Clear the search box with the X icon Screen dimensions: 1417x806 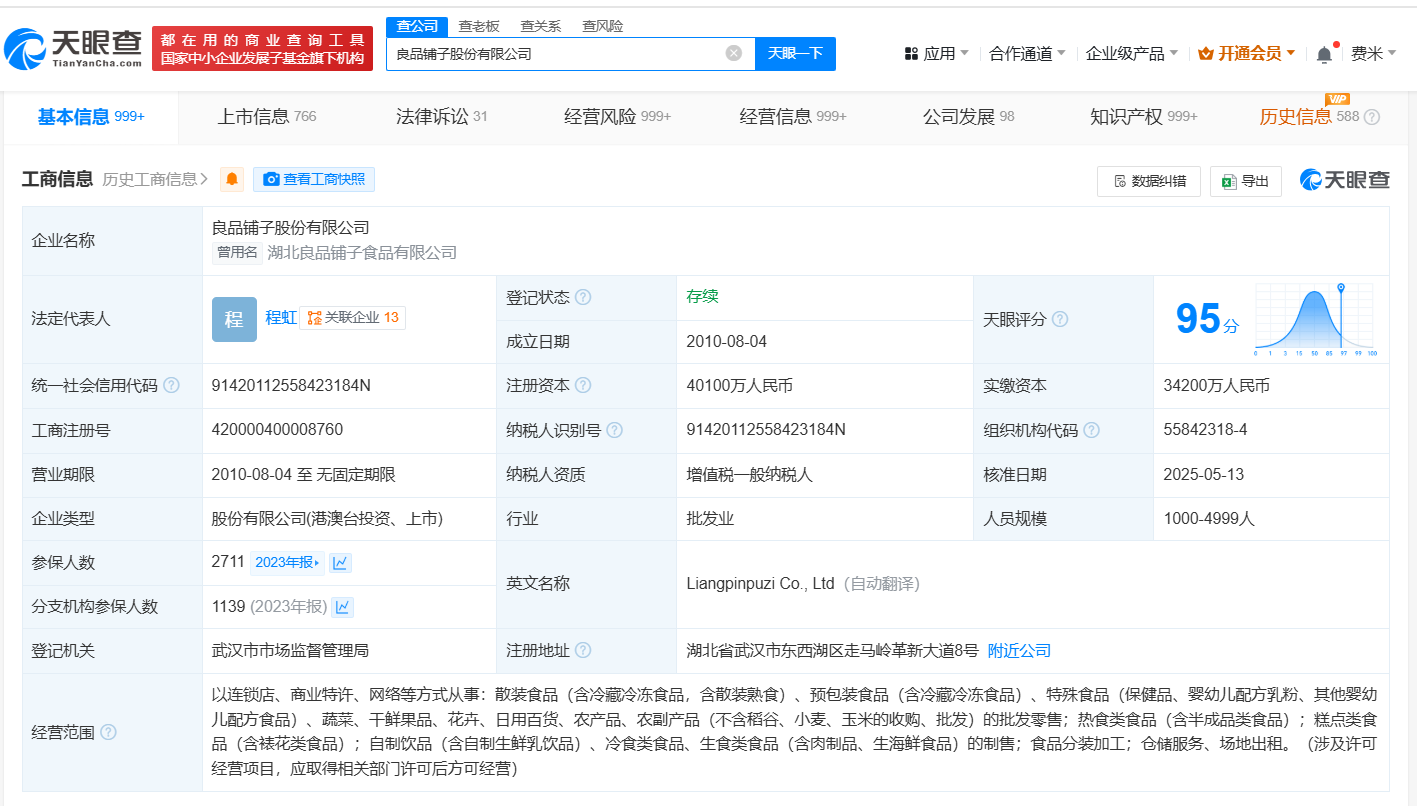[x=734, y=54]
